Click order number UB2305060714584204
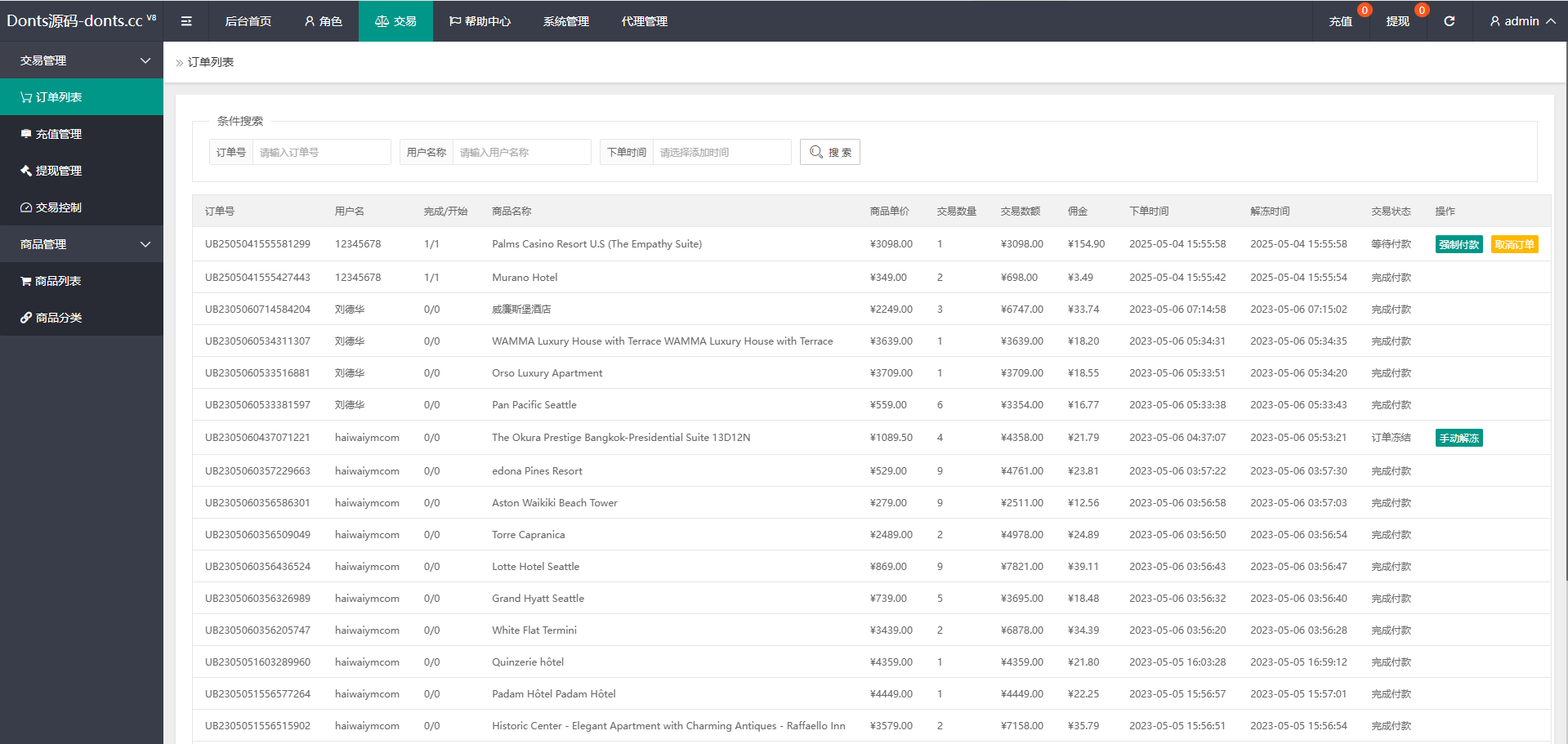 click(257, 310)
